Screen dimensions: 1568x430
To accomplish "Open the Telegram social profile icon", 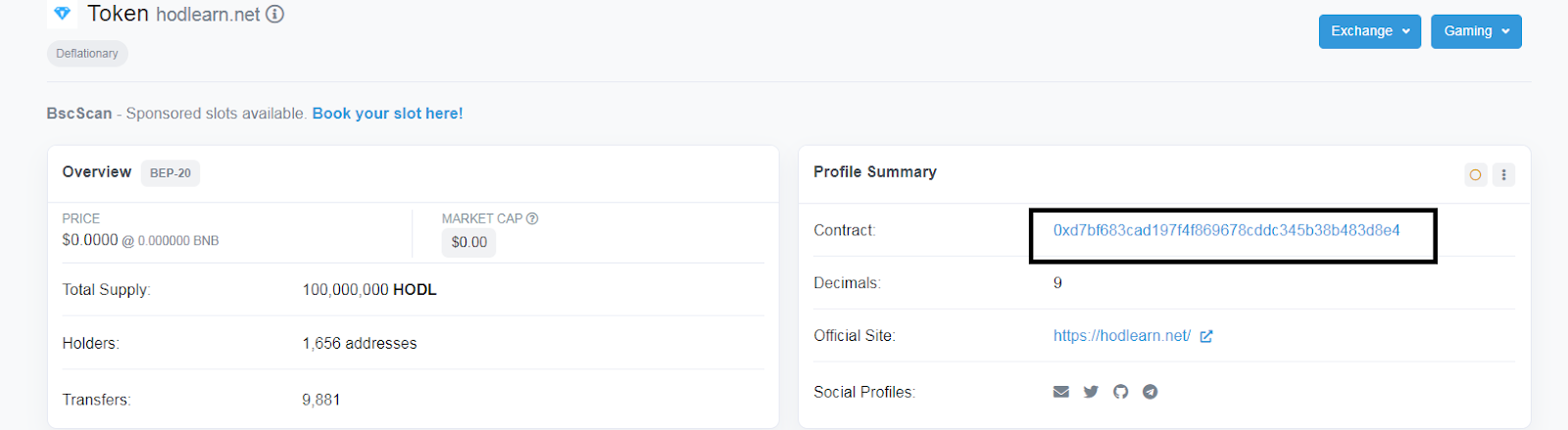I will pos(1151,392).
